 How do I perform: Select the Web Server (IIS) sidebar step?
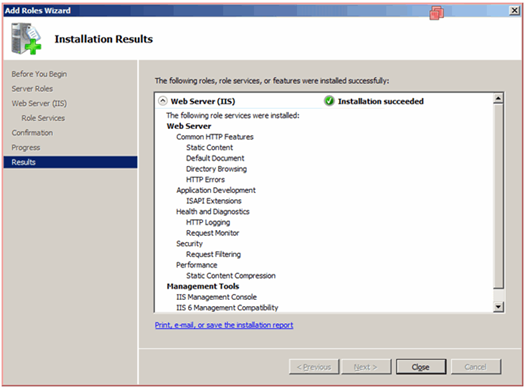tap(39, 103)
